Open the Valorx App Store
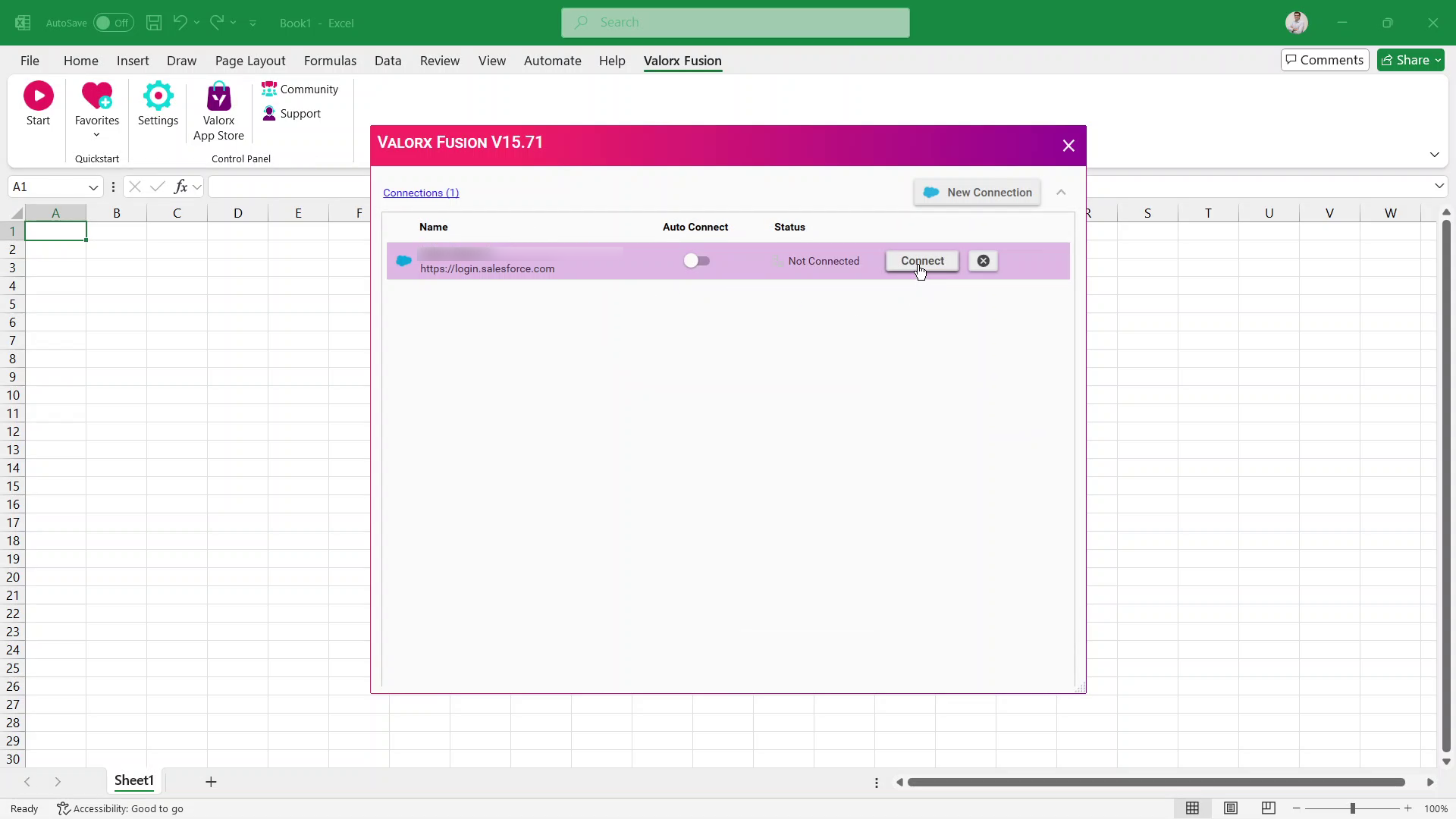 pyautogui.click(x=218, y=111)
